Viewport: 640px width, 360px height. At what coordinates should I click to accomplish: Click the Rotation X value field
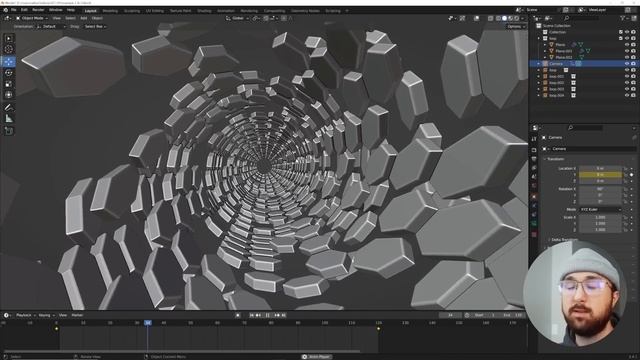(x=600, y=189)
